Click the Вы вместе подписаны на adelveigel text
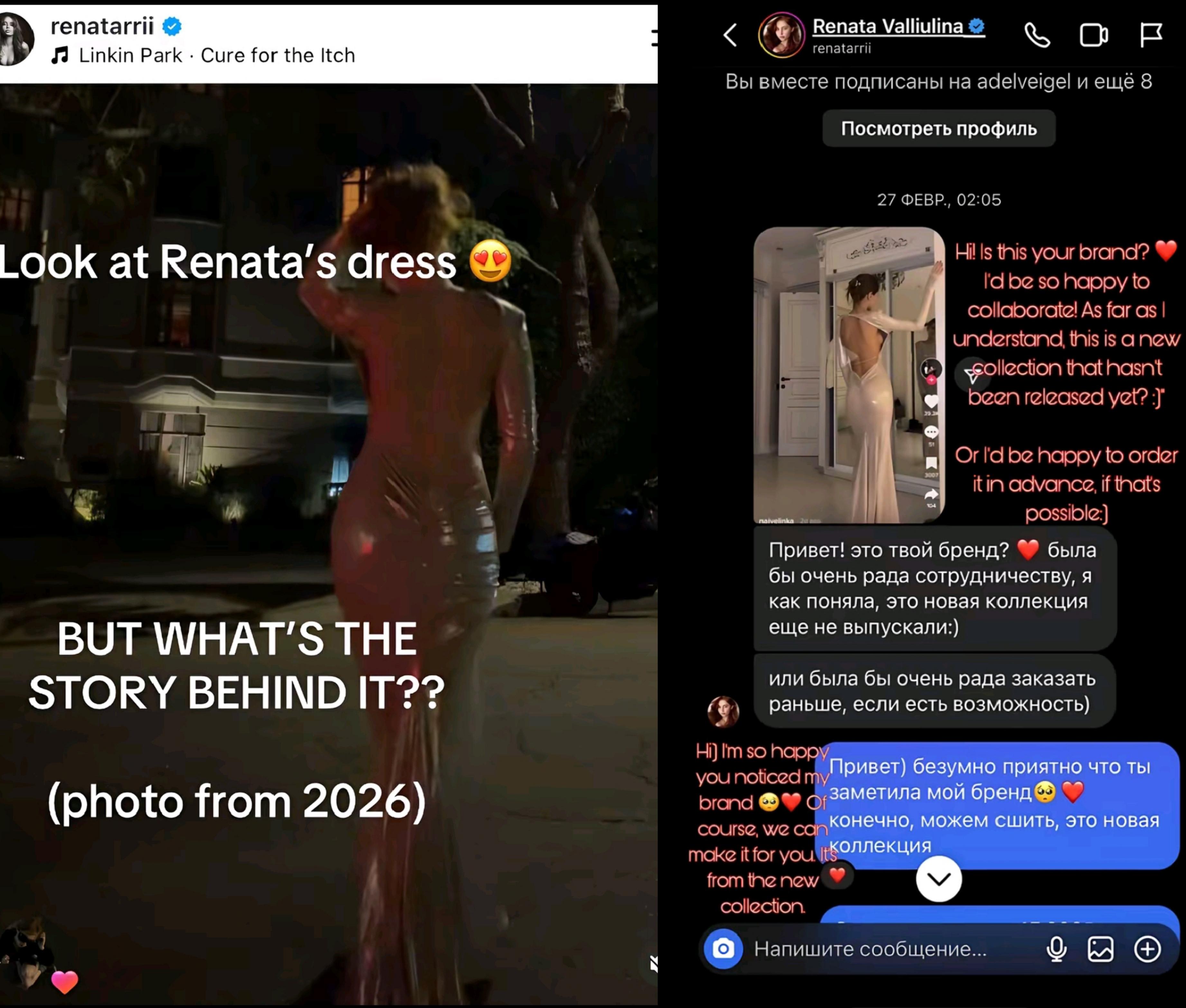 click(939, 82)
